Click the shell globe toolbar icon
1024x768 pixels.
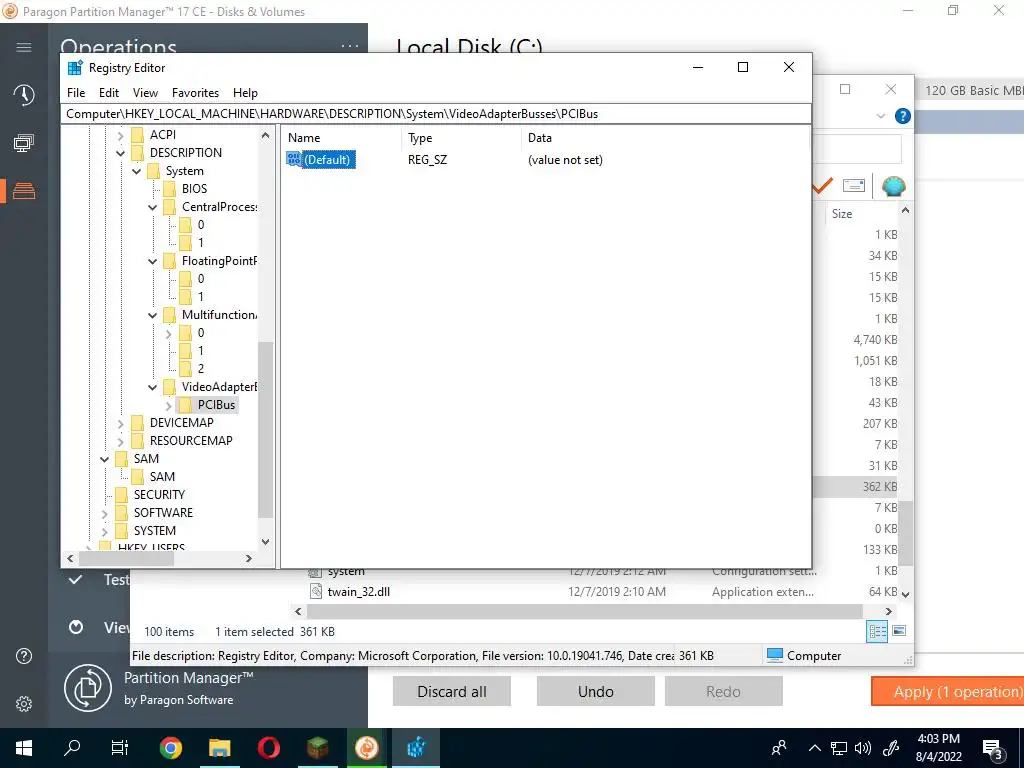(893, 186)
